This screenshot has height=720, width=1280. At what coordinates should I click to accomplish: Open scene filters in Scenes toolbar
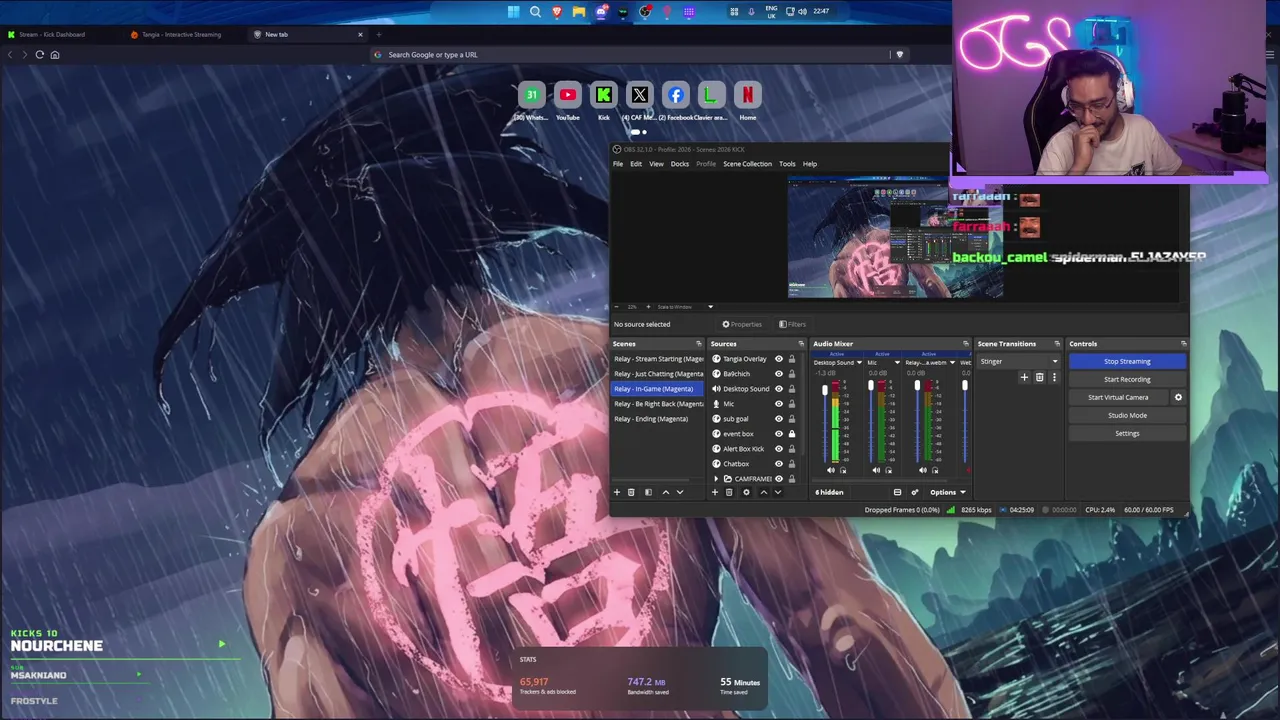pyautogui.click(x=648, y=492)
